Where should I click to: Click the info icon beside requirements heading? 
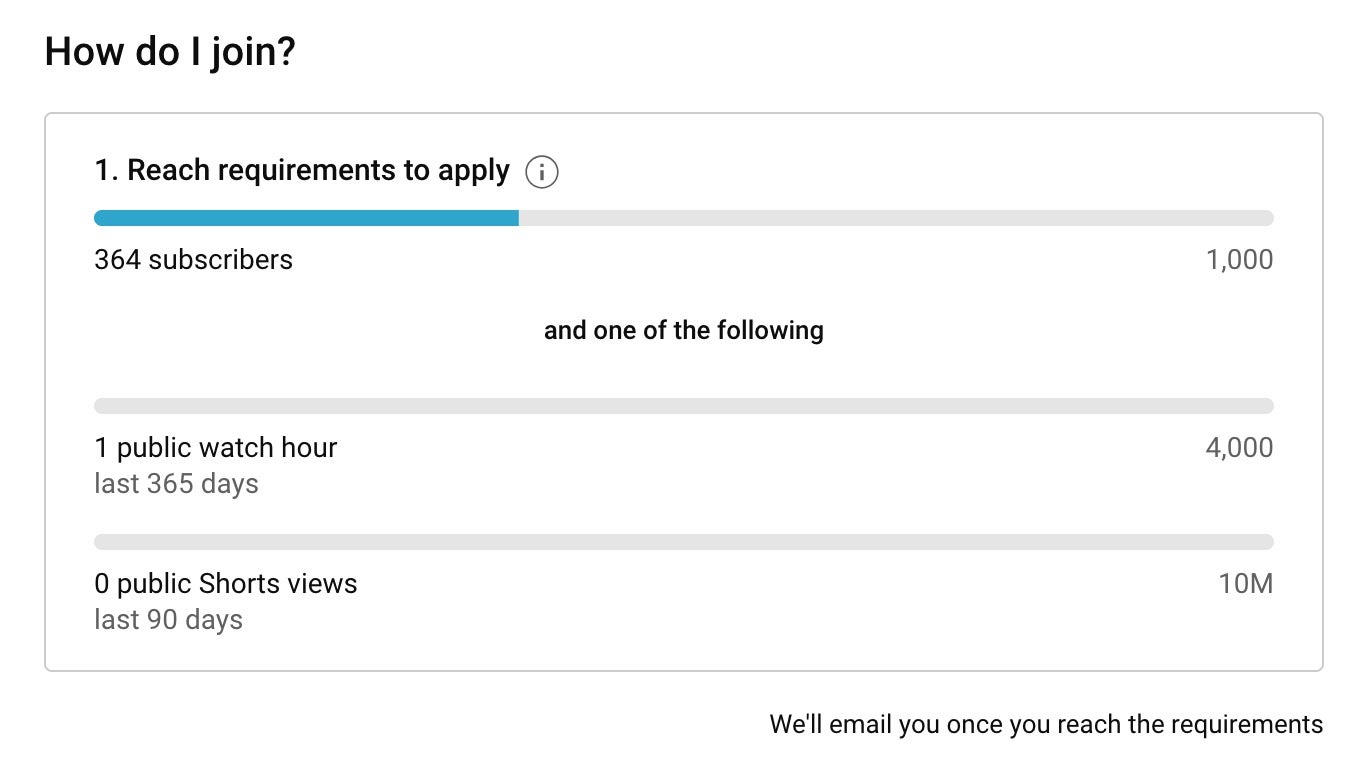click(x=541, y=172)
